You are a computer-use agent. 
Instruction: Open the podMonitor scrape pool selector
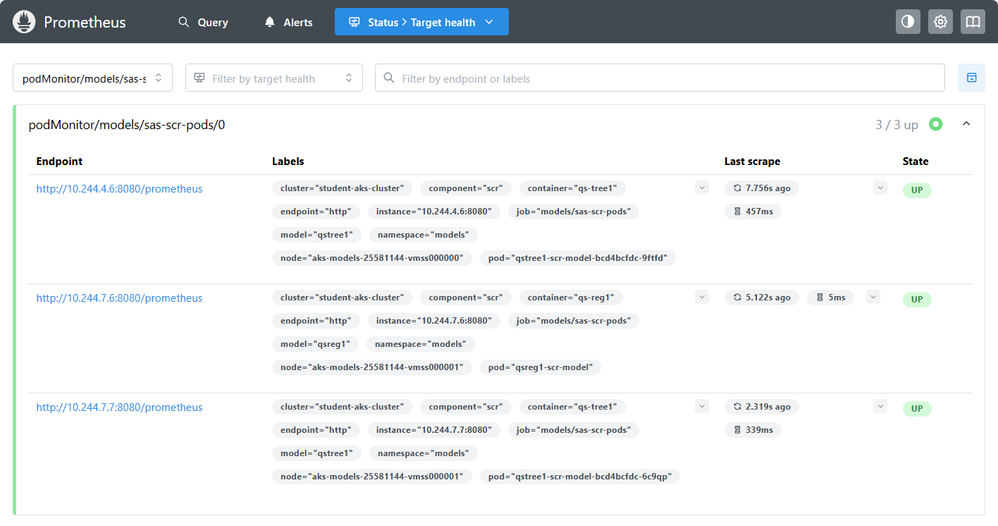point(92,78)
